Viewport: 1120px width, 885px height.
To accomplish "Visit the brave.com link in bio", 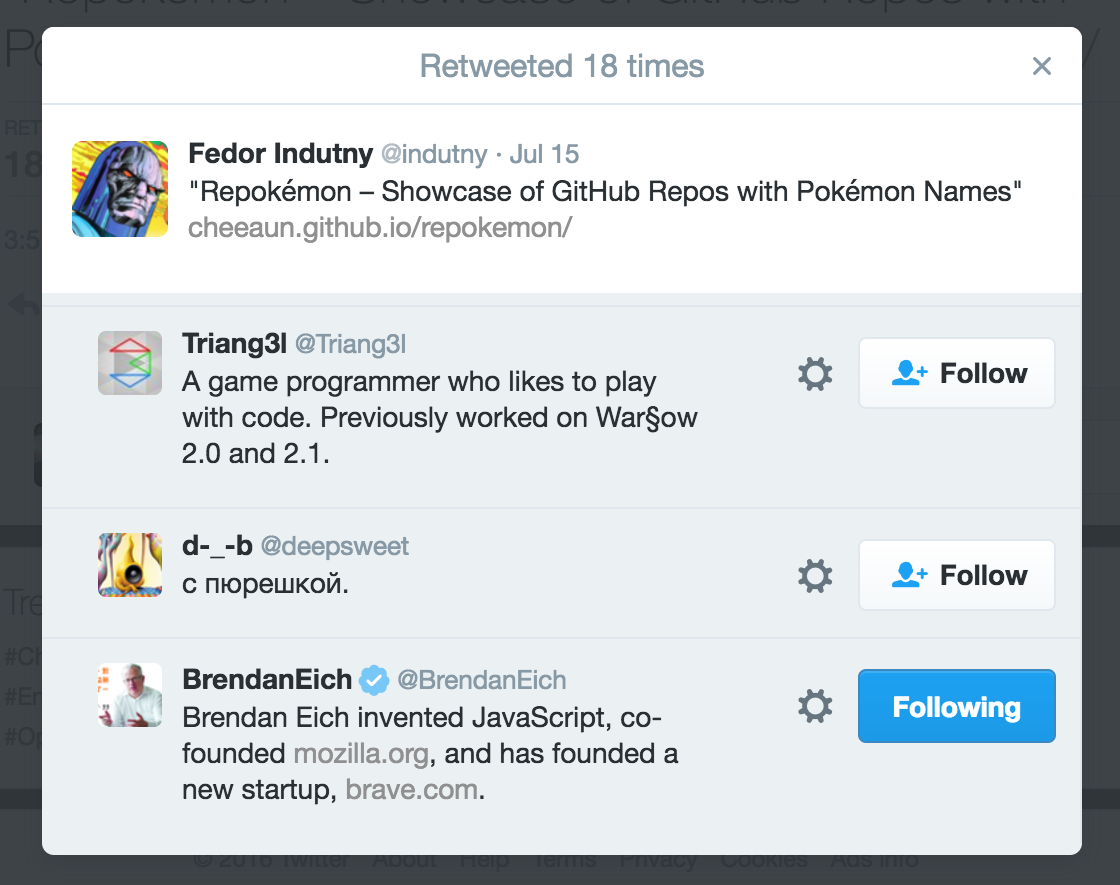I will pyautogui.click(x=411, y=790).
